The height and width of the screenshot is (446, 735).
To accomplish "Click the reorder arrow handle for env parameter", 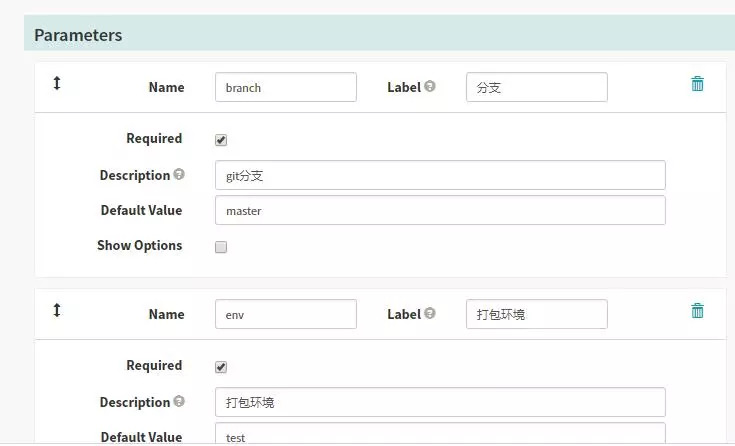I will (57, 310).
